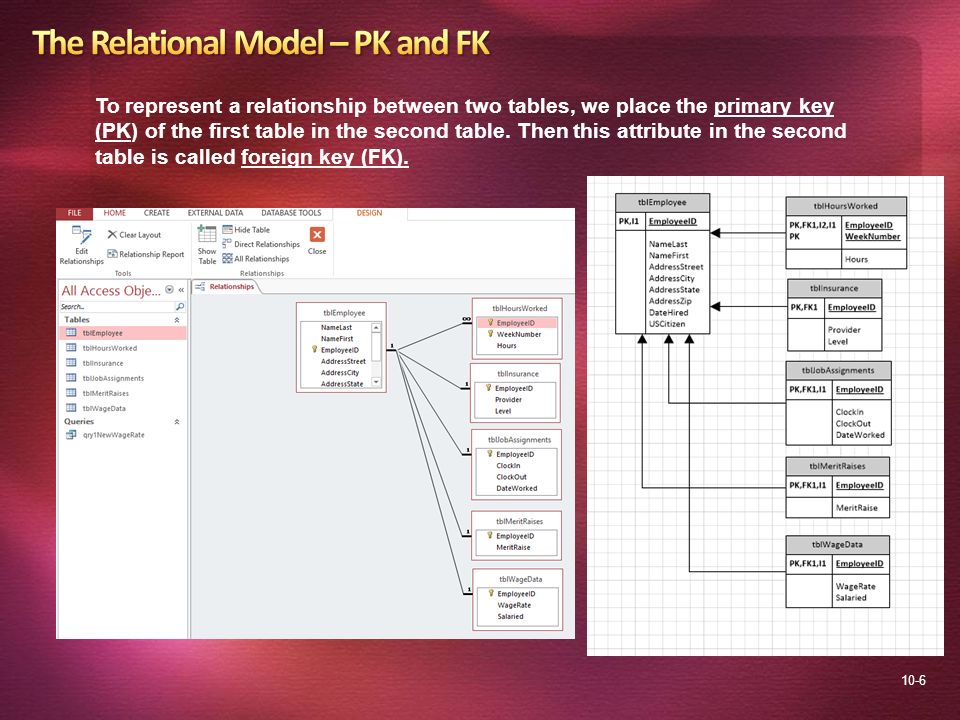Select the Relationships document tab

point(226,287)
